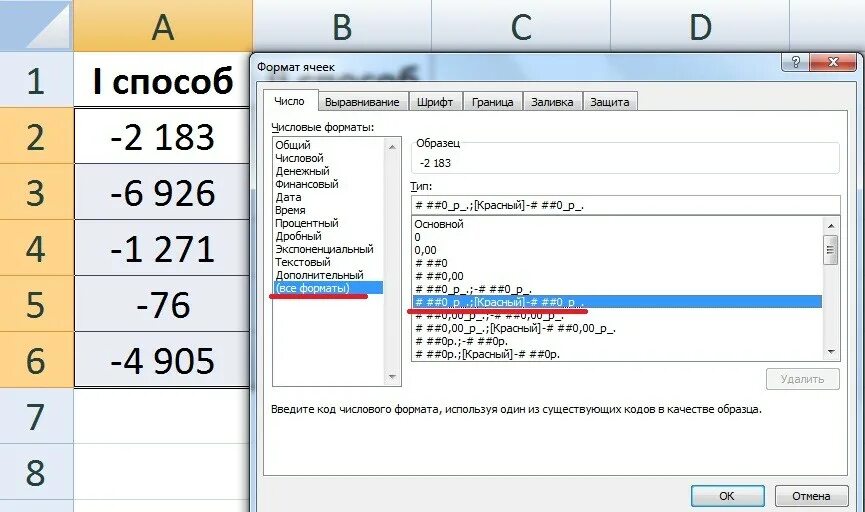Viewport: 865px width, 512px height.
Task: Select column D header
Action: 700,25
